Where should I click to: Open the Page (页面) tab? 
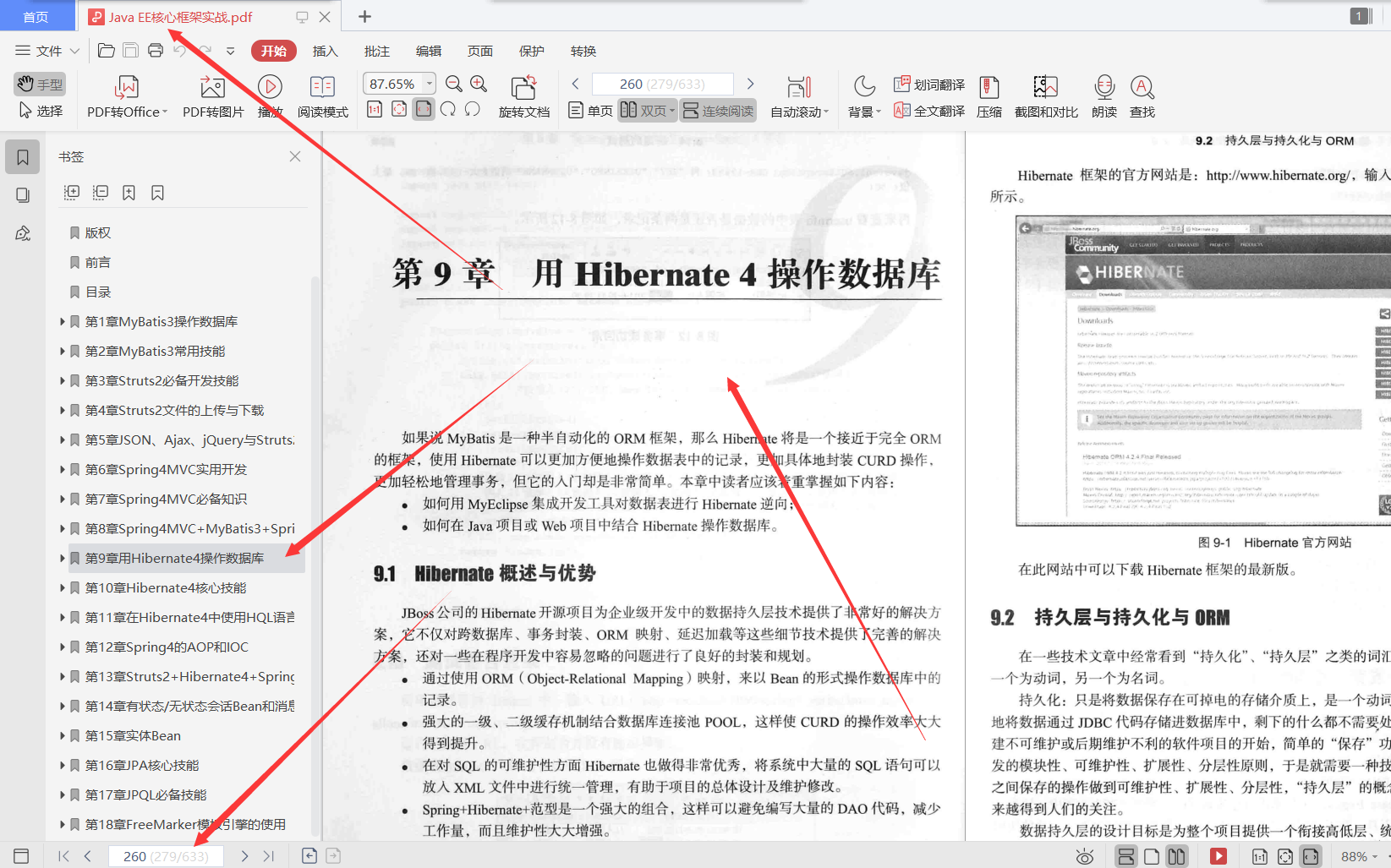480,51
